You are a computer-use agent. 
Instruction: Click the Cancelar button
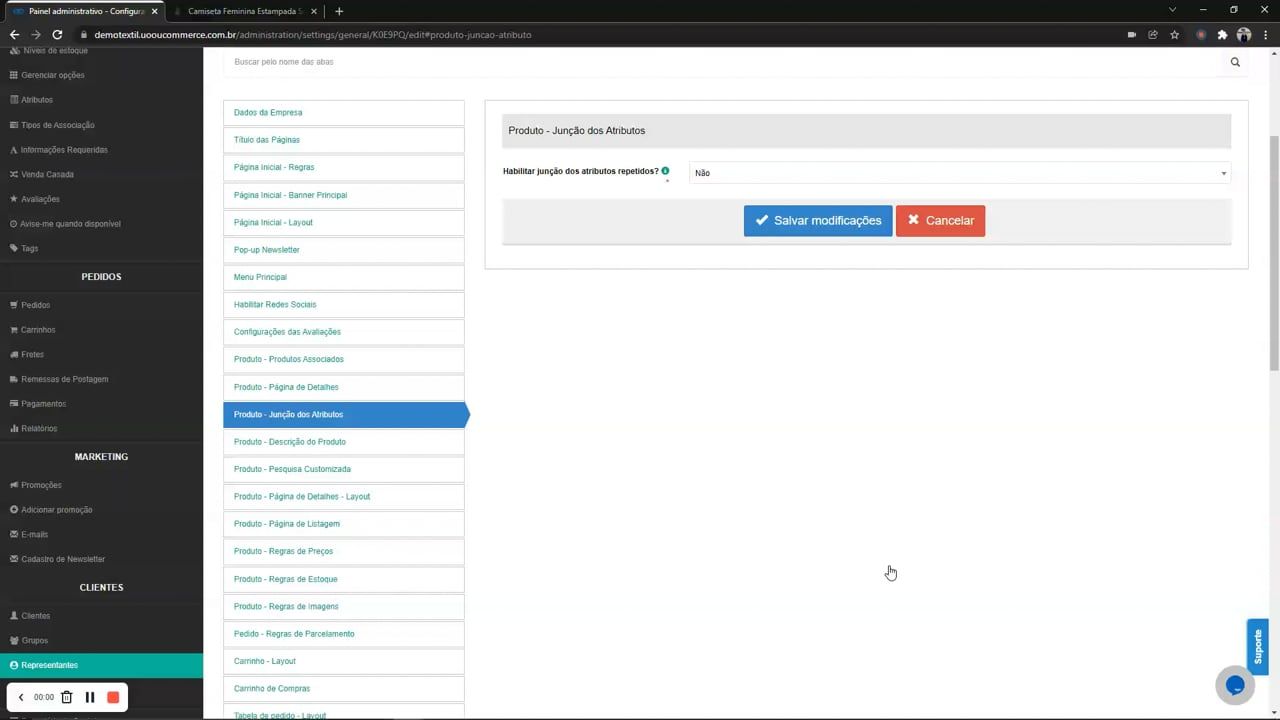point(939,220)
